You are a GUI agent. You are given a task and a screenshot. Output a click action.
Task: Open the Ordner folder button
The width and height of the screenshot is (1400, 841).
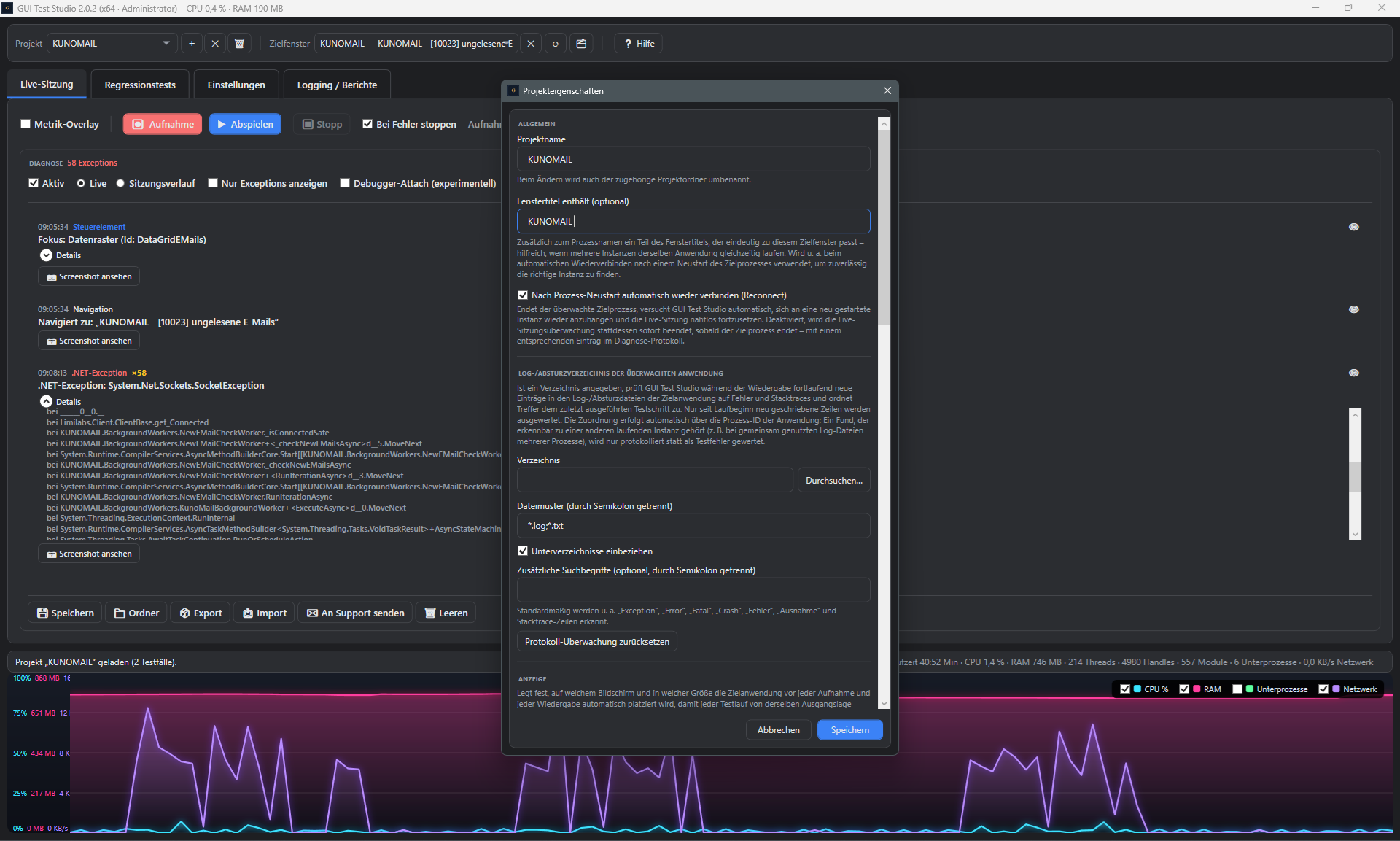pyautogui.click(x=136, y=613)
